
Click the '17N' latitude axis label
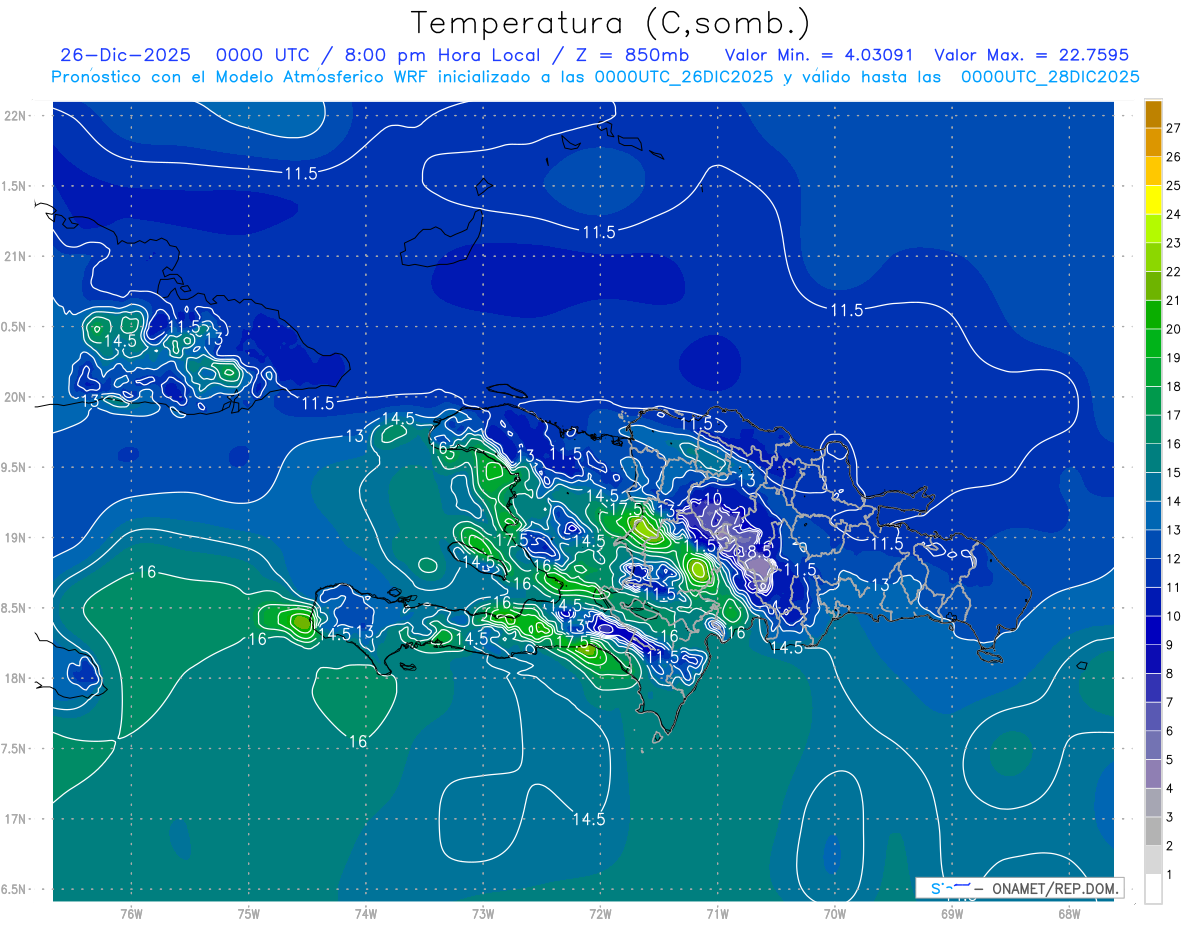(17, 819)
